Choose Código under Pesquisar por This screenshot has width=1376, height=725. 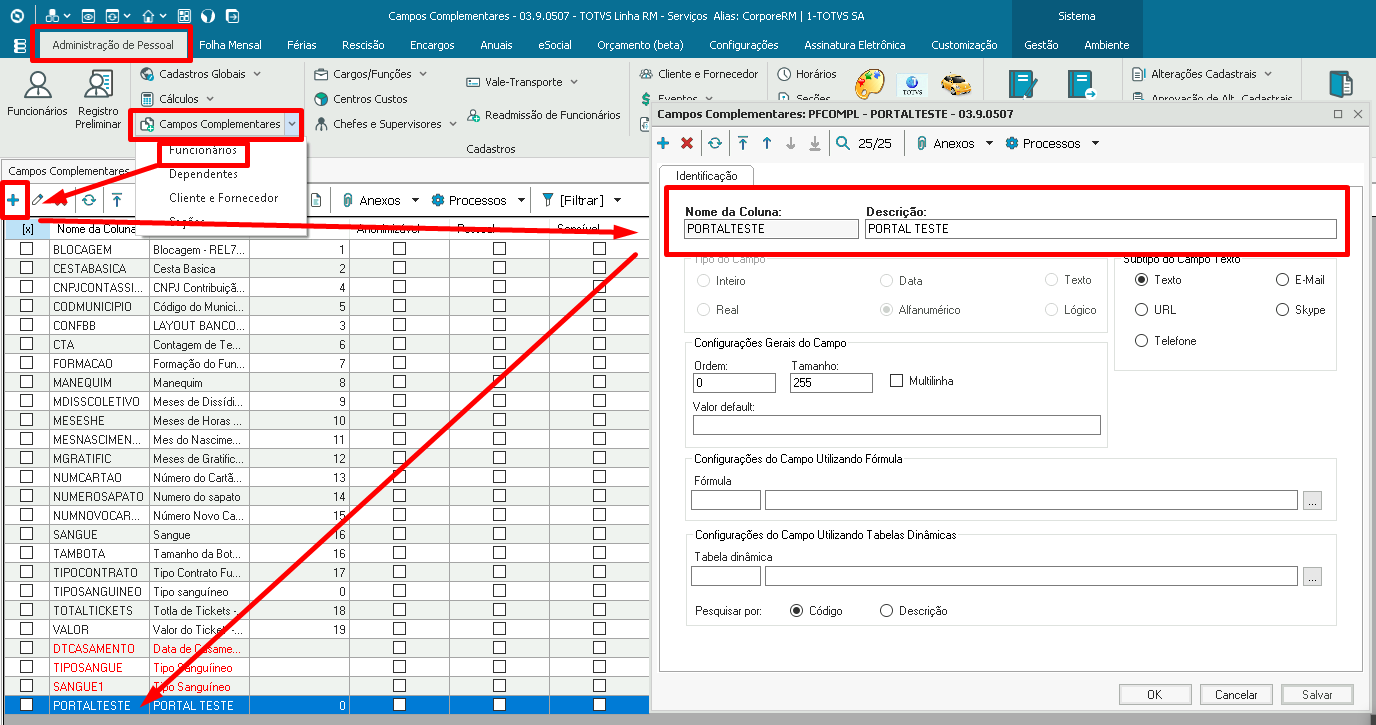point(797,611)
